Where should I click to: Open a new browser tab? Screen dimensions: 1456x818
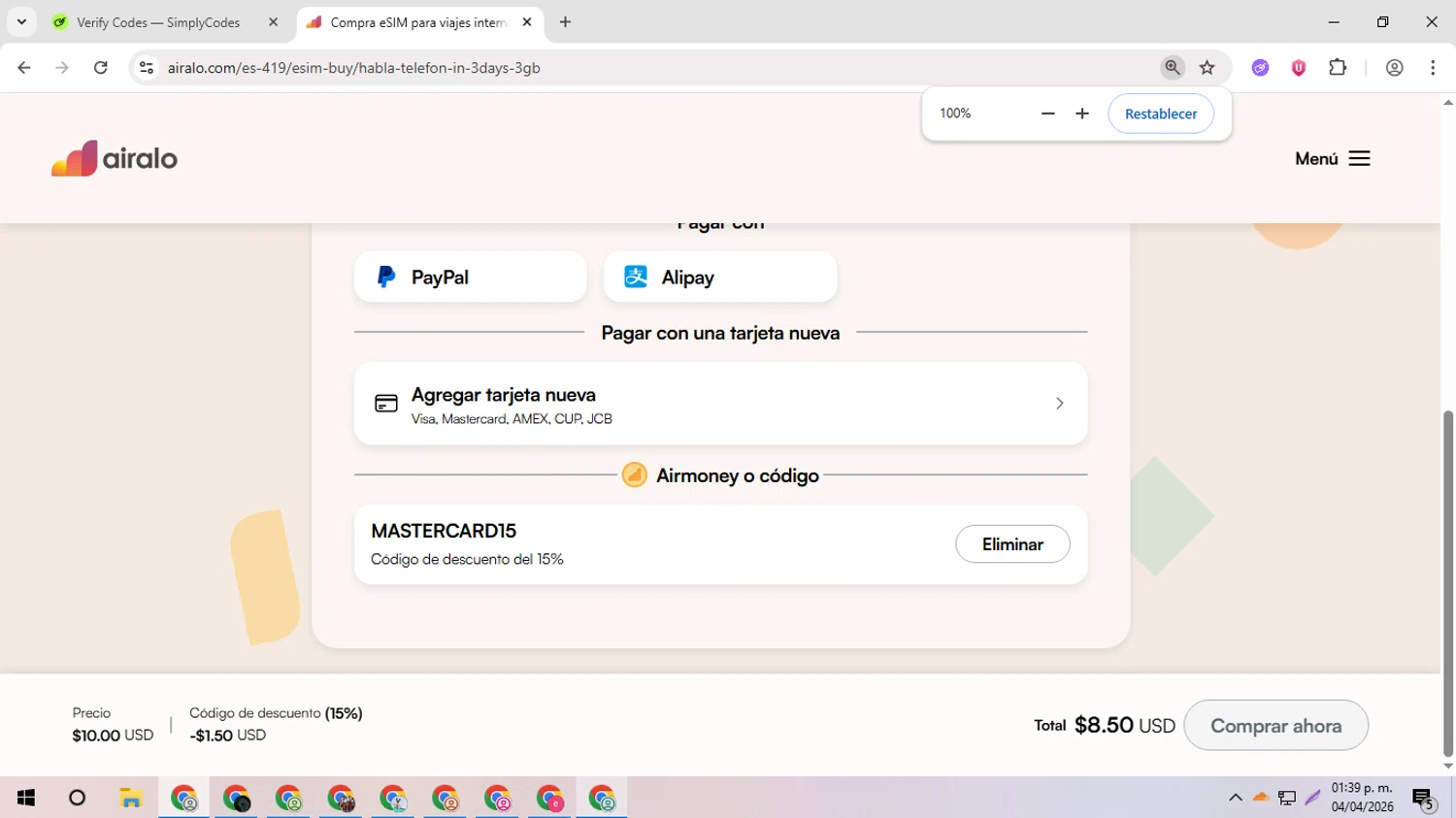[565, 22]
